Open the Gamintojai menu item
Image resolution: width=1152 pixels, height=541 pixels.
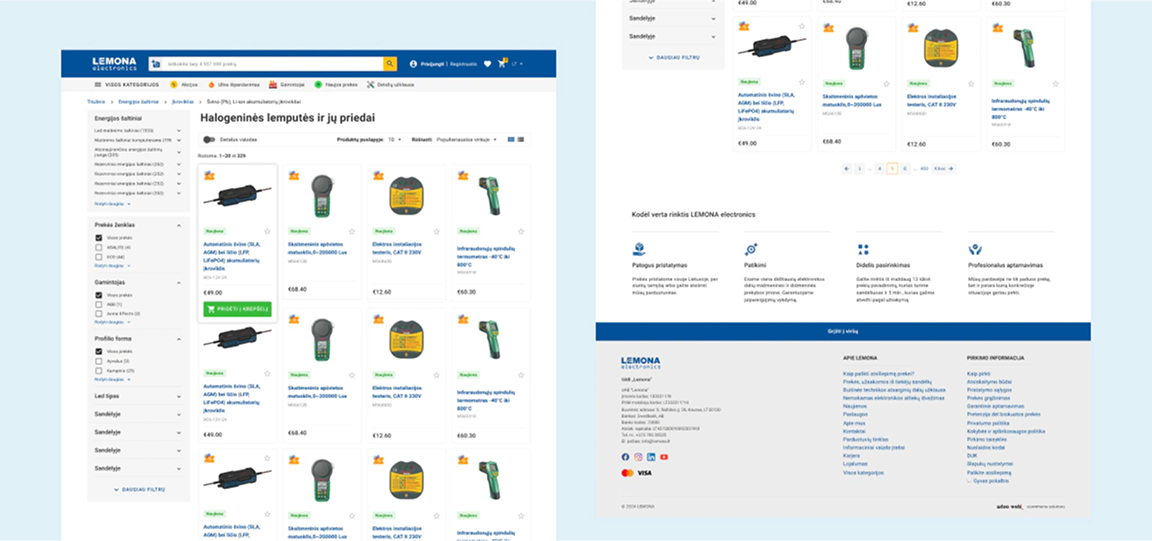290,85
